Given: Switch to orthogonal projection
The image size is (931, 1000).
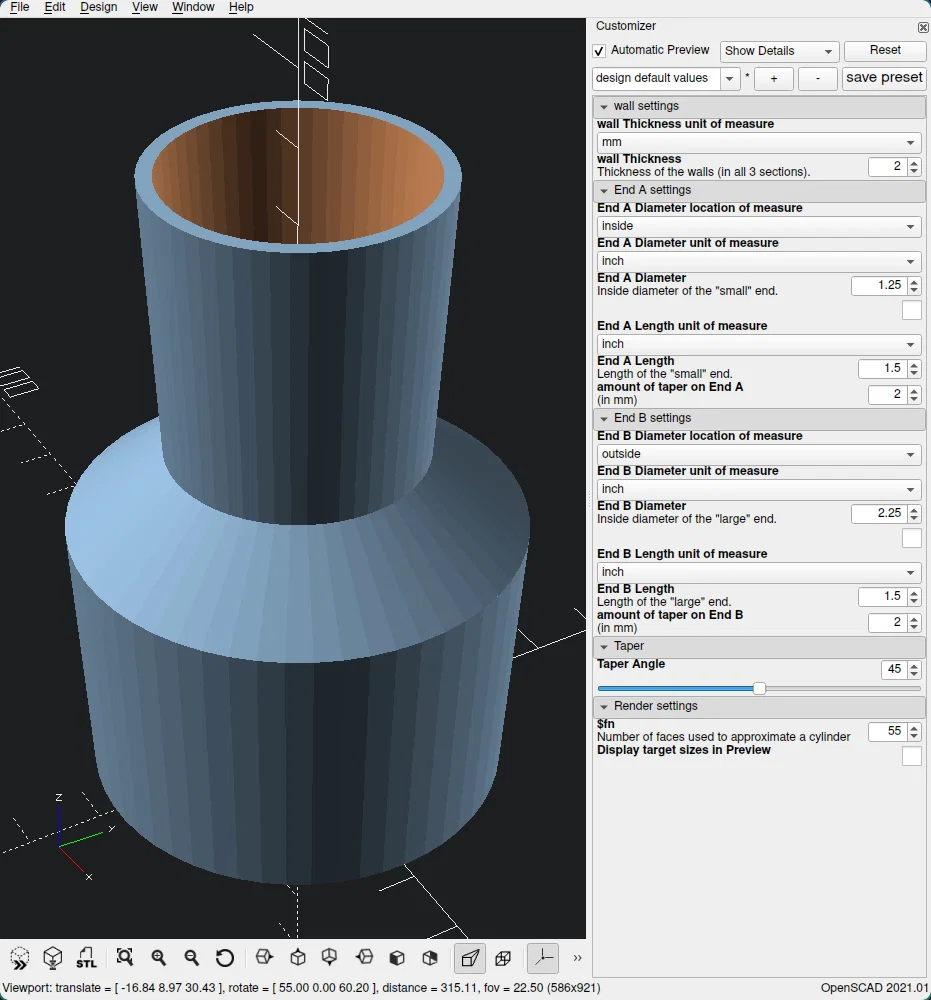Looking at the screenshot, I should [503, 958].
